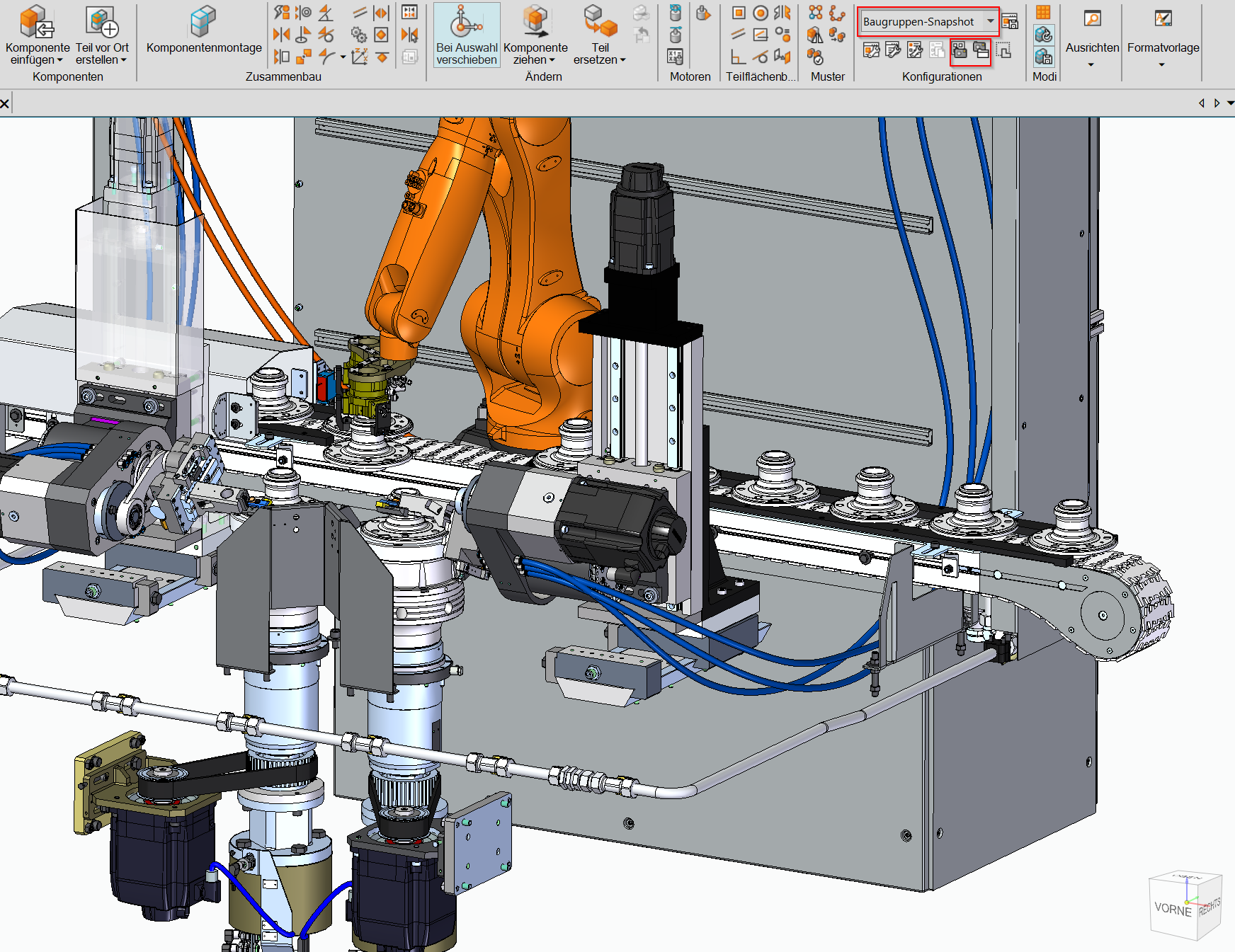
Task: Click the RECHTS face of the view cube
Action: tap(1210, 906)
